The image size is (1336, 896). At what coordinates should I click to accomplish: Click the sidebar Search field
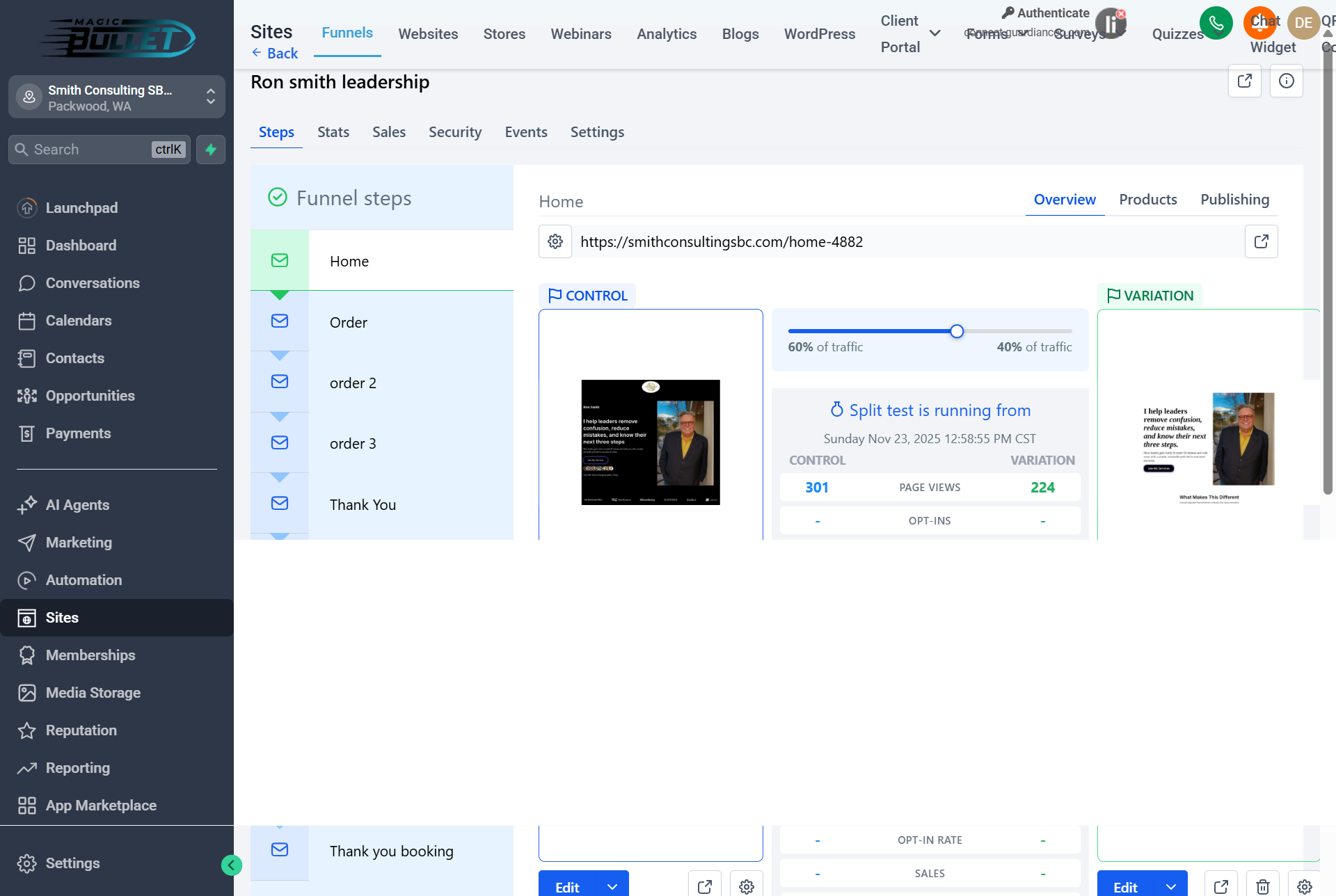[100, 150]
